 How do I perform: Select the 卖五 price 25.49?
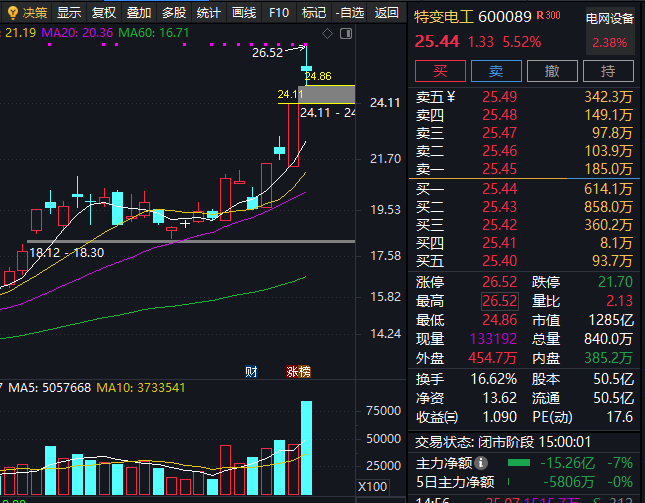click(499, 97)
